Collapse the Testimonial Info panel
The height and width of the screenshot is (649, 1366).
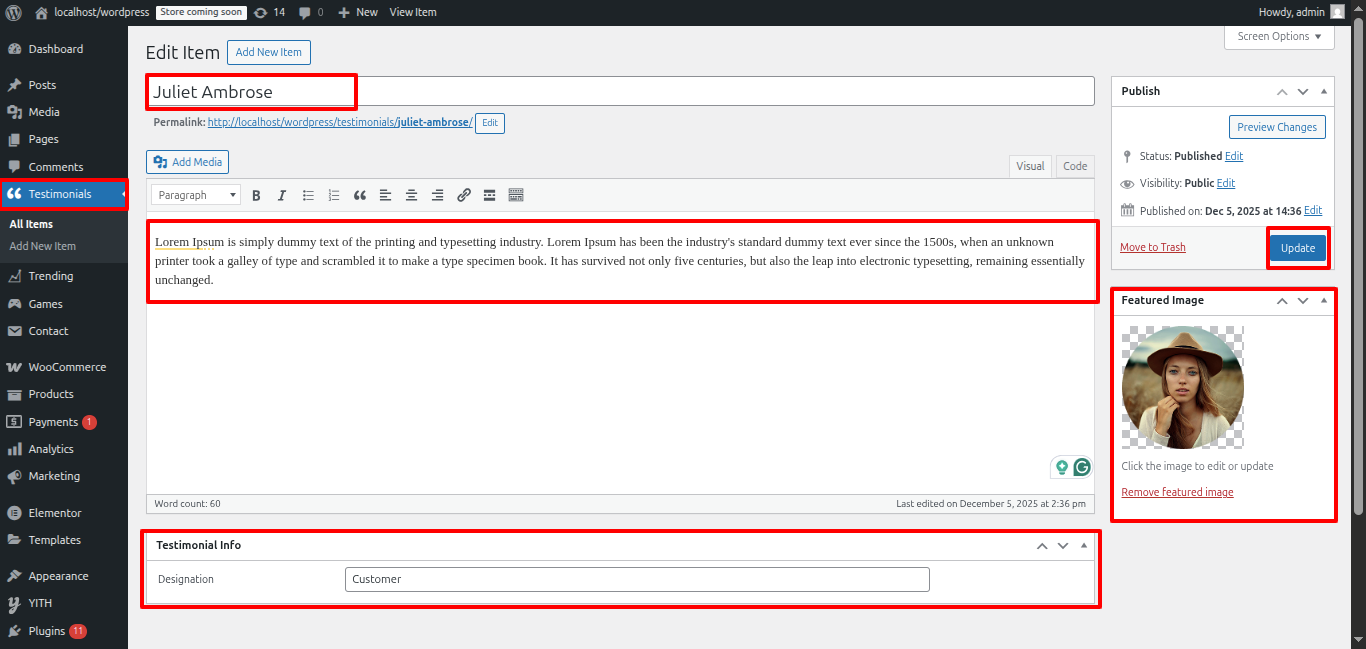(1084, 546)
